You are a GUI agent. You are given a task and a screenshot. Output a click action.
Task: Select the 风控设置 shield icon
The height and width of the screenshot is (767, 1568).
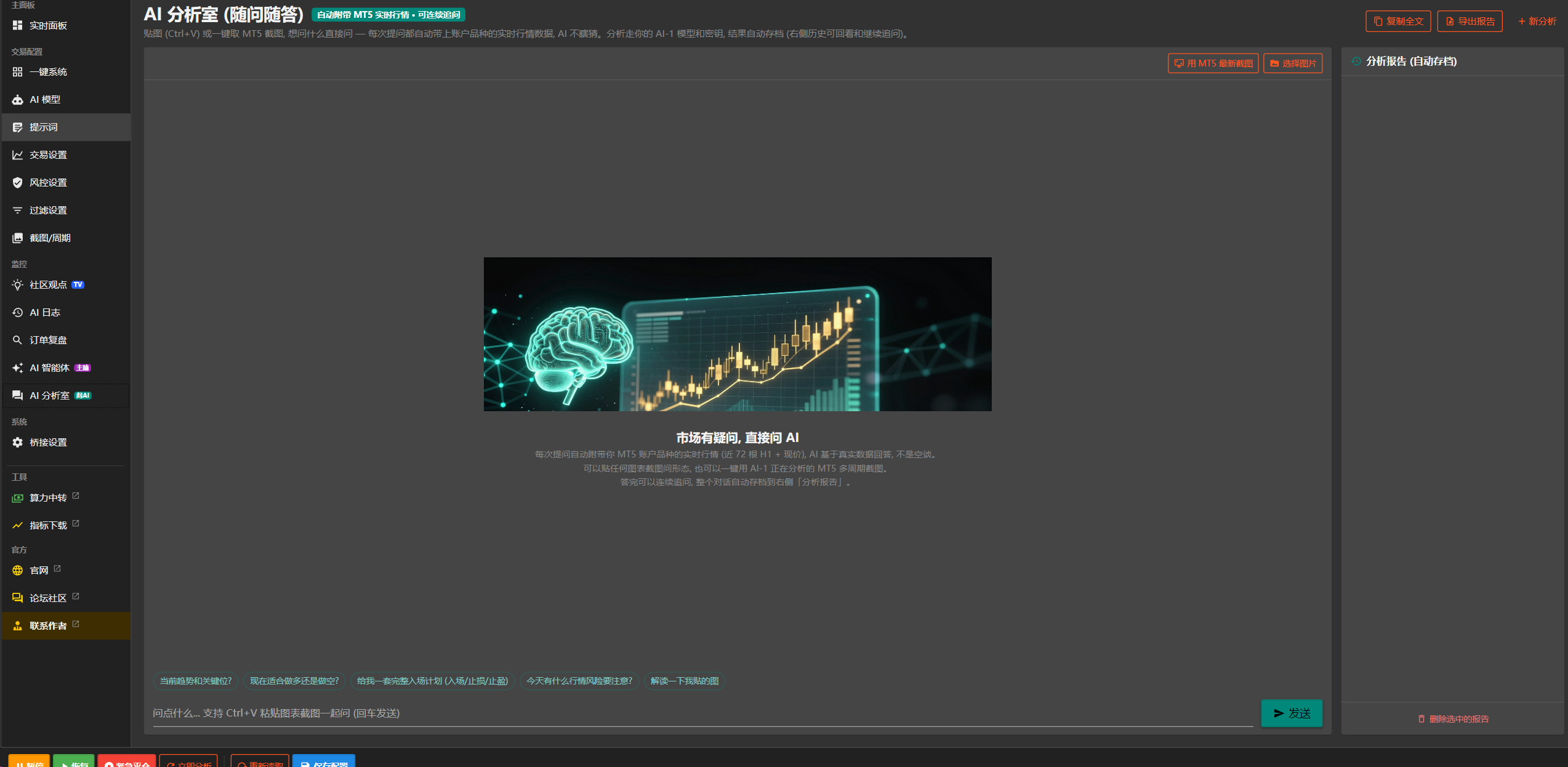click(x=17, y=183)
